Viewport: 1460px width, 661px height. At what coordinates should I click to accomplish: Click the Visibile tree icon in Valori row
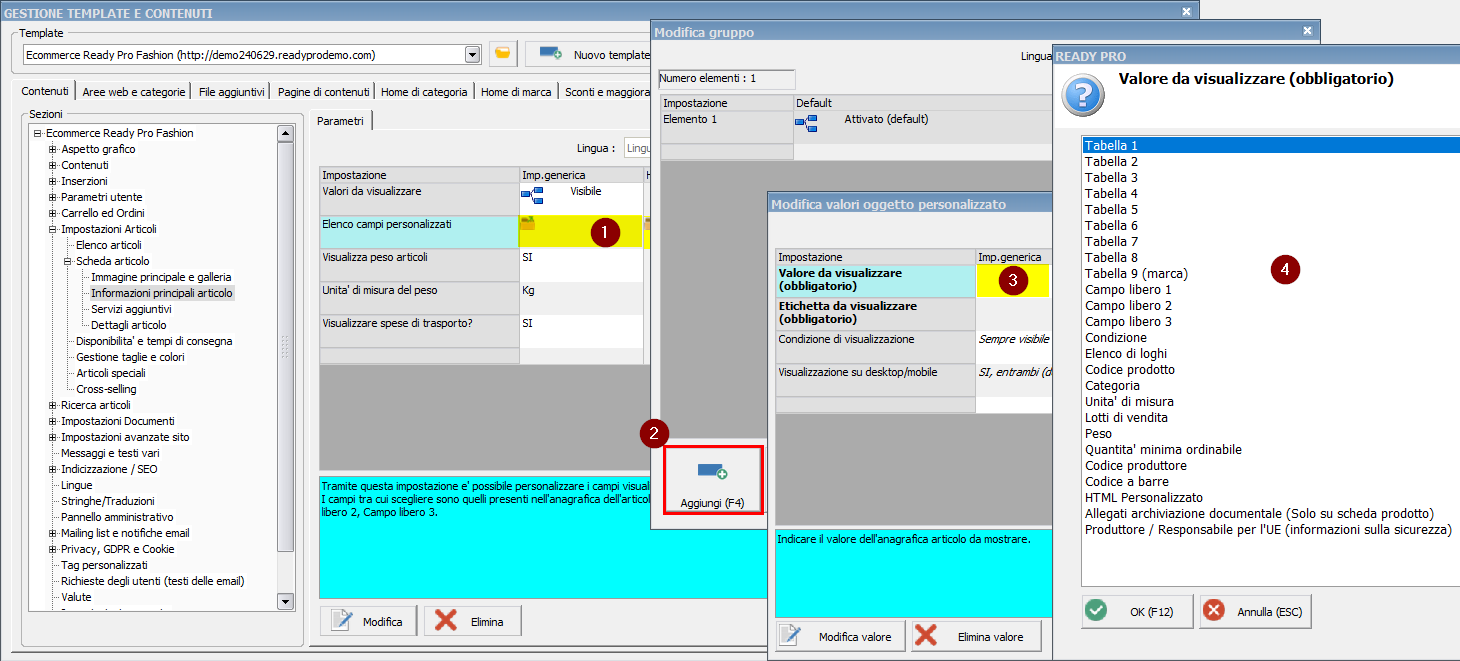(x=531, y=195)
